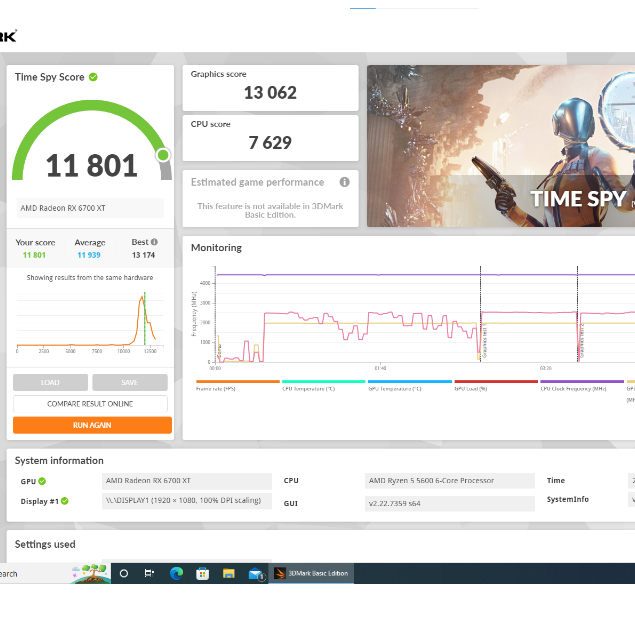Click the green check icon next to GPU

tap(42, 481)
